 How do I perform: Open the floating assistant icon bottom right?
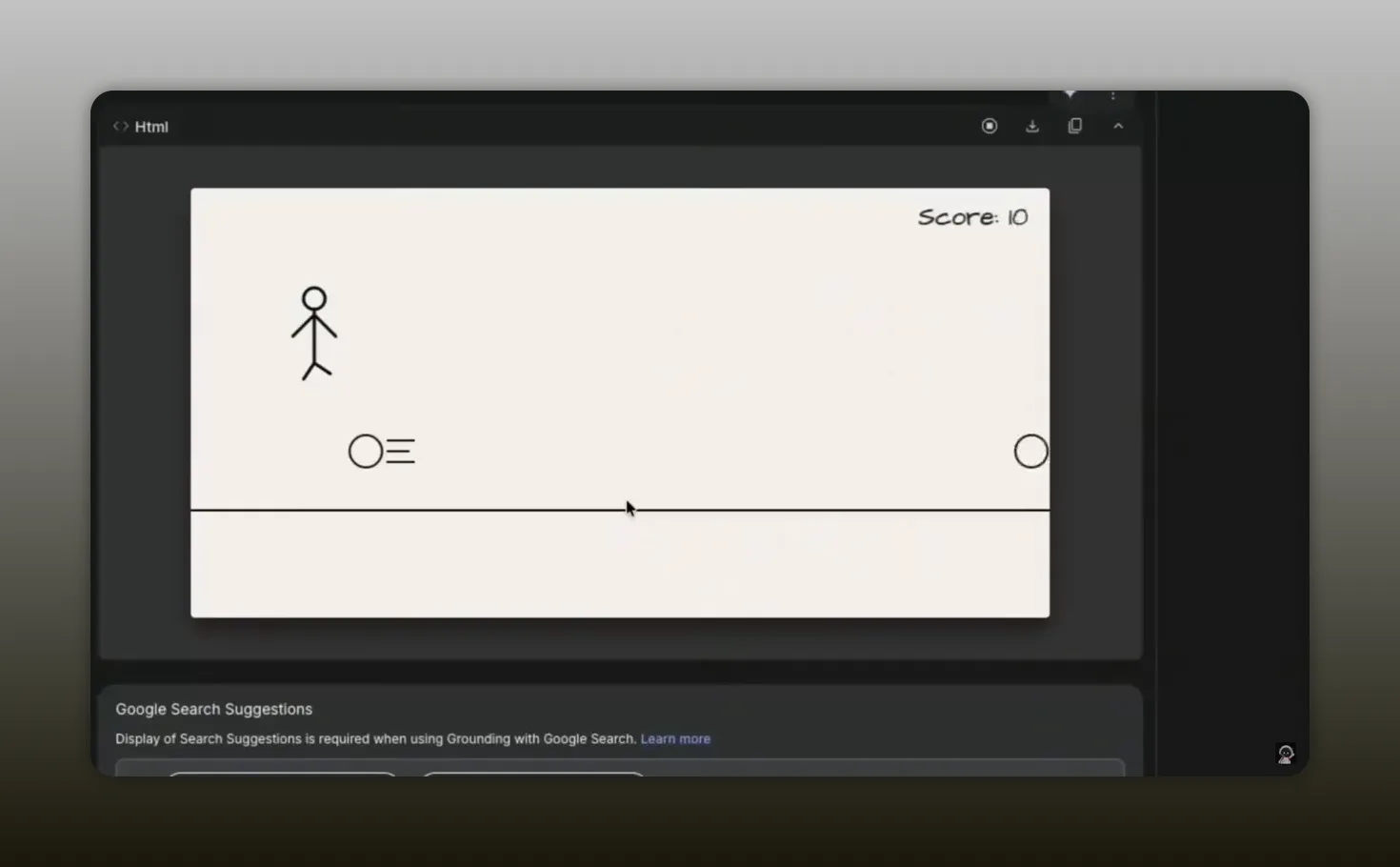1286,754
